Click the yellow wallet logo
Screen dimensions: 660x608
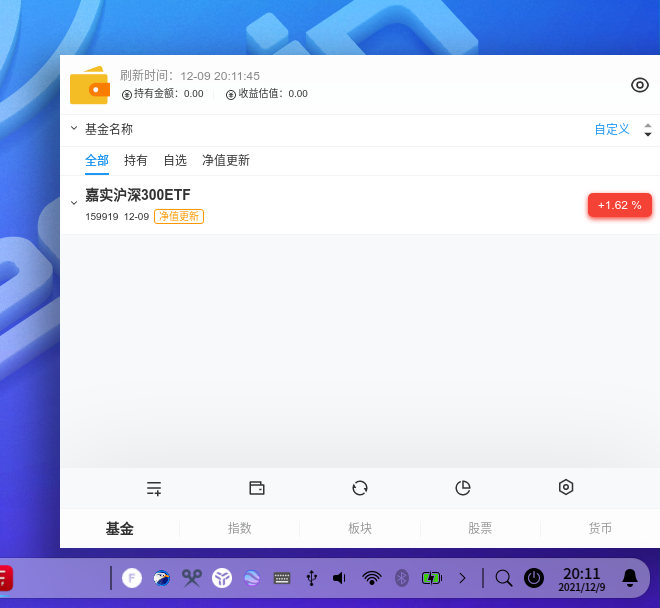(89, 86)
